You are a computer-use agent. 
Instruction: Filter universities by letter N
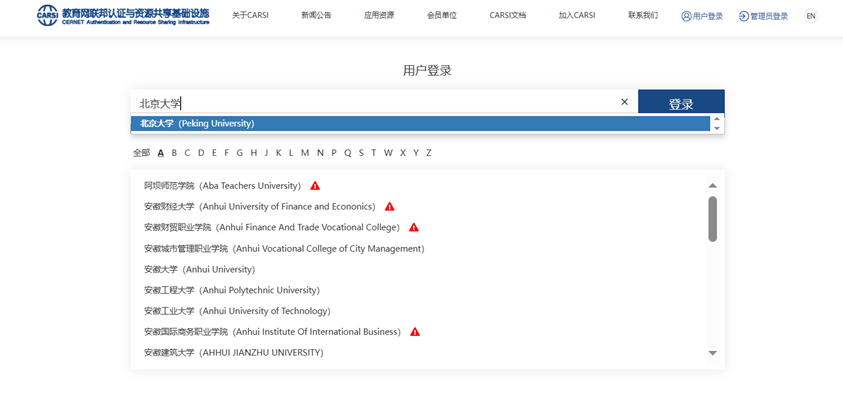click(320, 153)
